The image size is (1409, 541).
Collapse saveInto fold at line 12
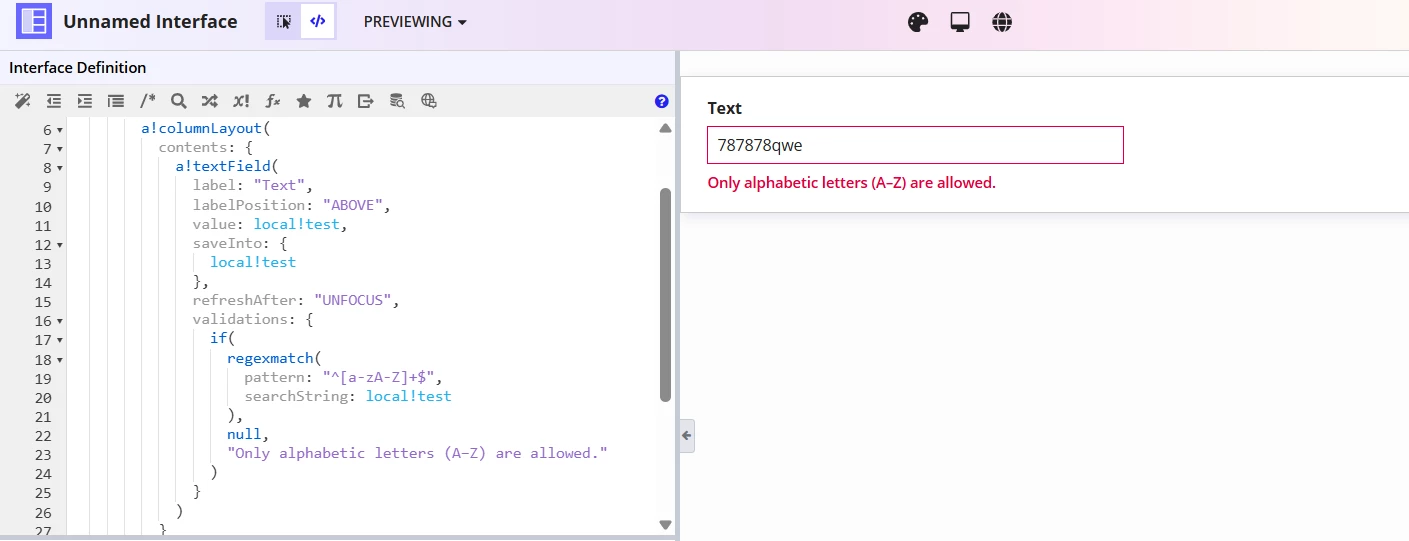59,245
